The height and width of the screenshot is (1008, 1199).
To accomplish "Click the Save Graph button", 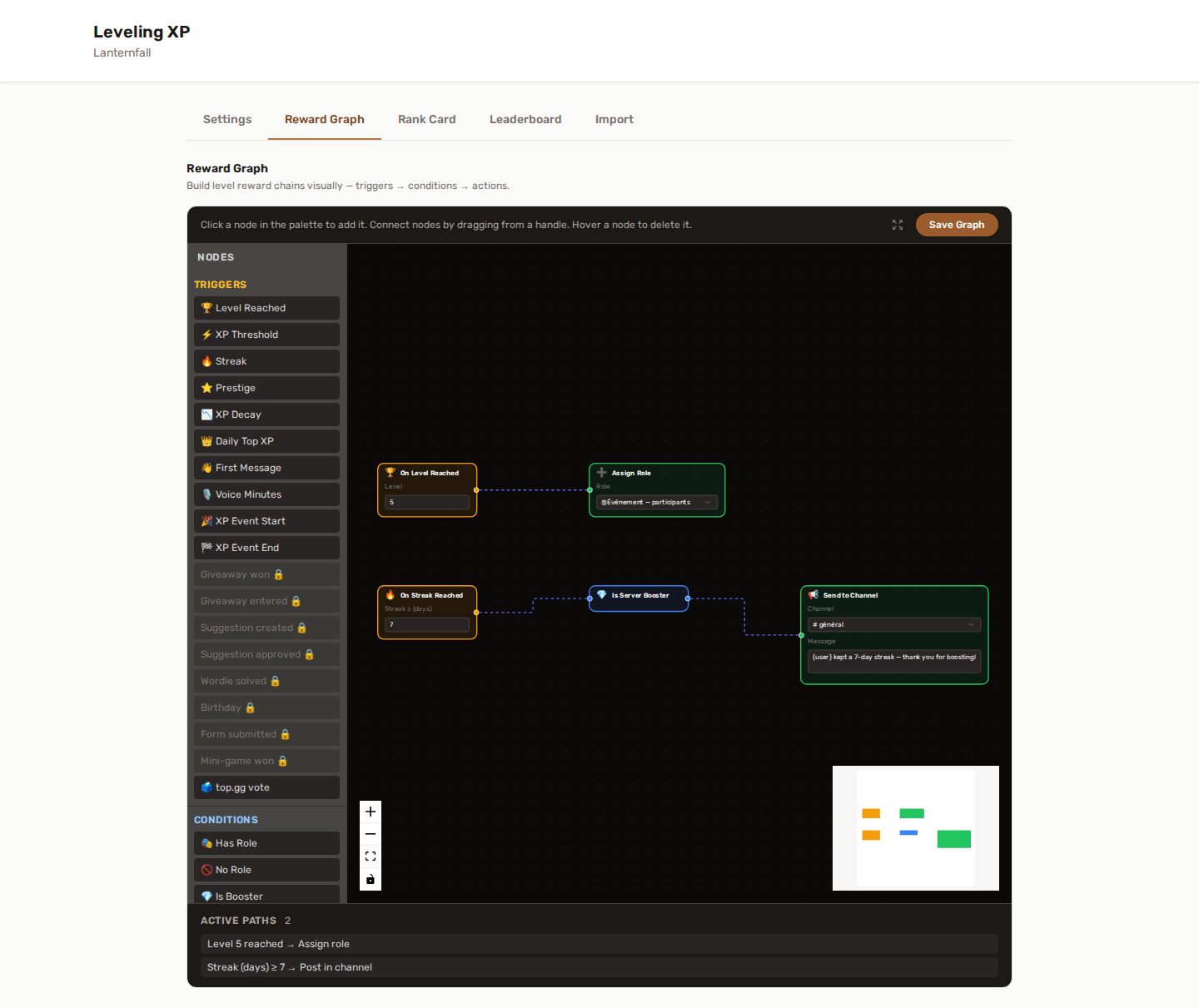I will [957, 225].
